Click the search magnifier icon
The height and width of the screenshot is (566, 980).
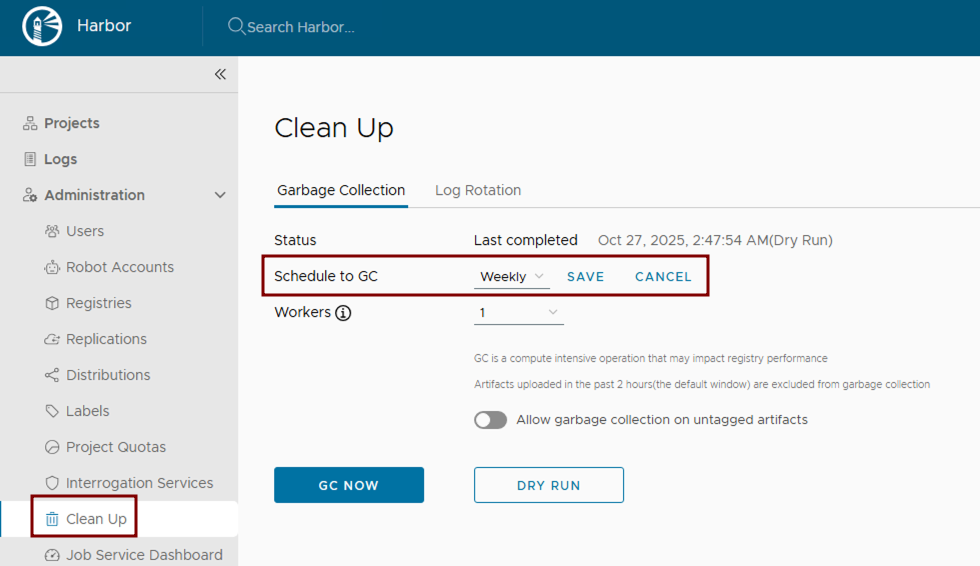(x=236, y=26)
